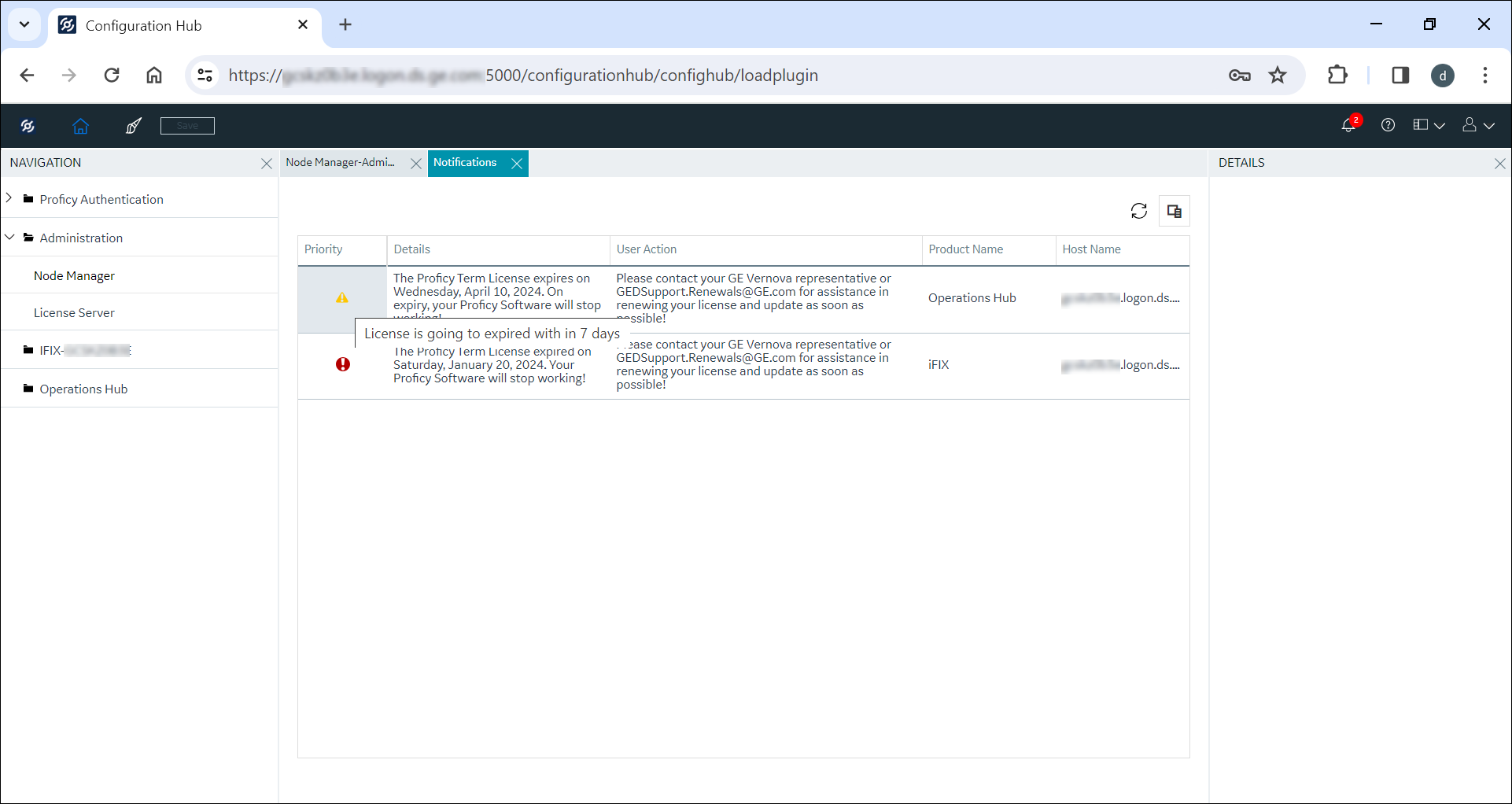The image size is (1512, 804).
Task: Click the Proficy logo icon in header
Action: (28, 126)
